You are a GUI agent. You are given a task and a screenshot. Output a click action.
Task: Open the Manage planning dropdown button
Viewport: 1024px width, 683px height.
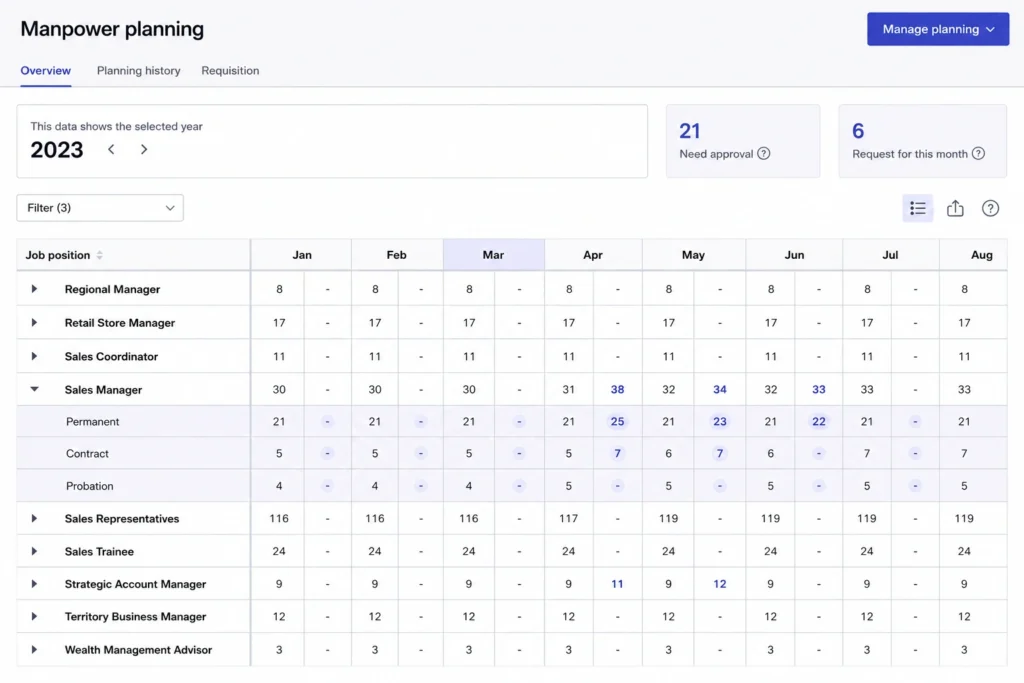(937, 29)
